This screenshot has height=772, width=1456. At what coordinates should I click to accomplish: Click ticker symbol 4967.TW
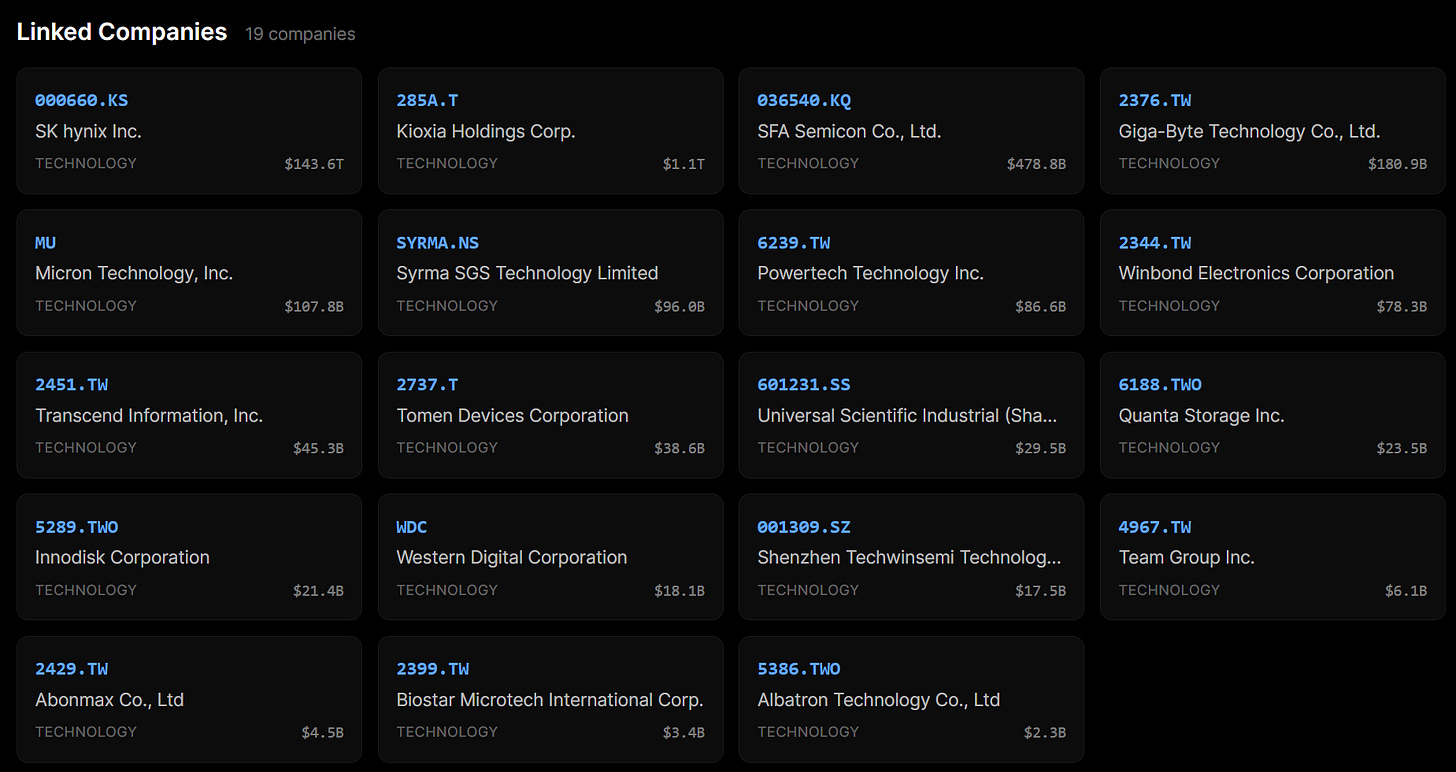coord(1155,527)
